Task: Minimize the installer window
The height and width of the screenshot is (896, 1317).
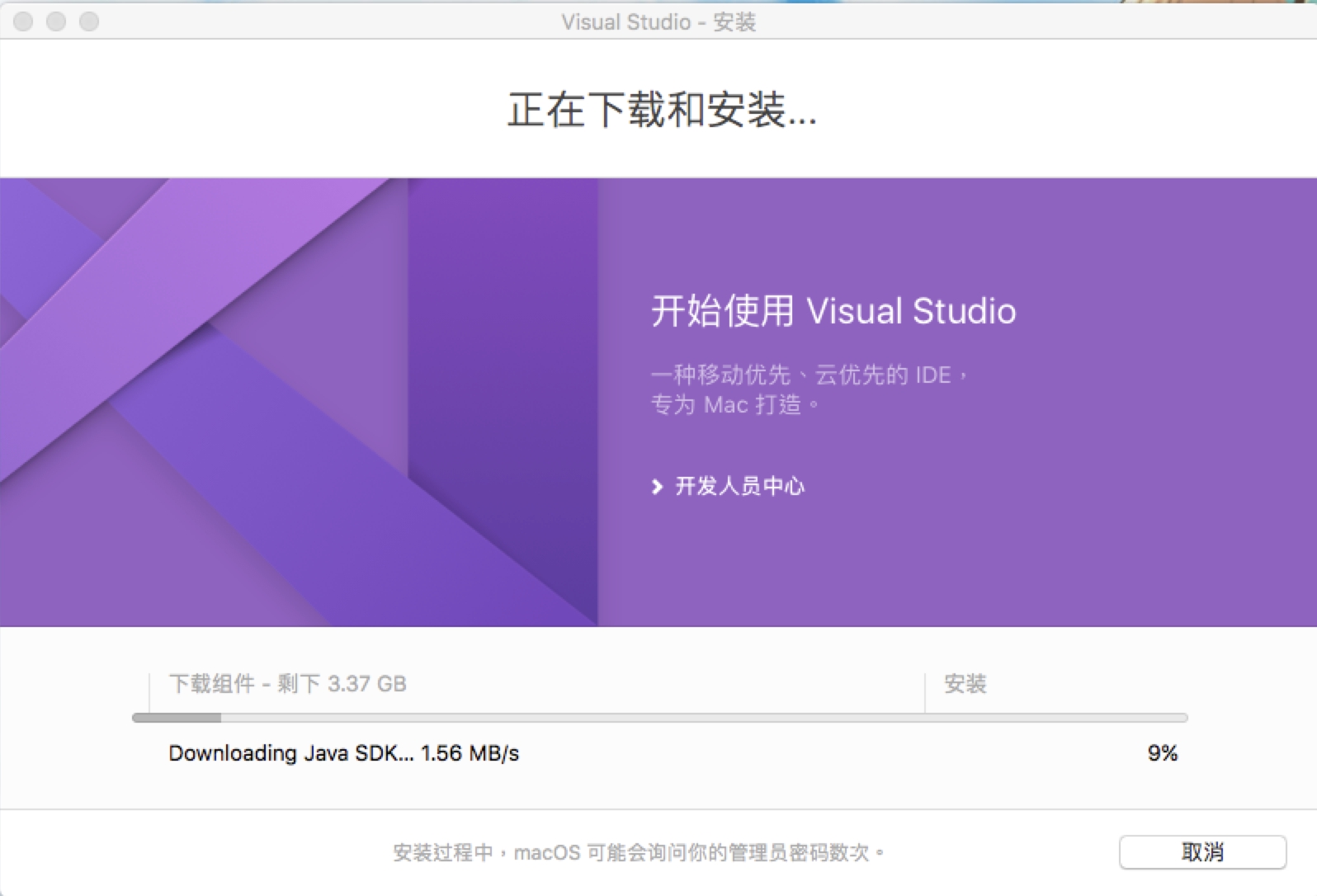Action: click(56, 21)
